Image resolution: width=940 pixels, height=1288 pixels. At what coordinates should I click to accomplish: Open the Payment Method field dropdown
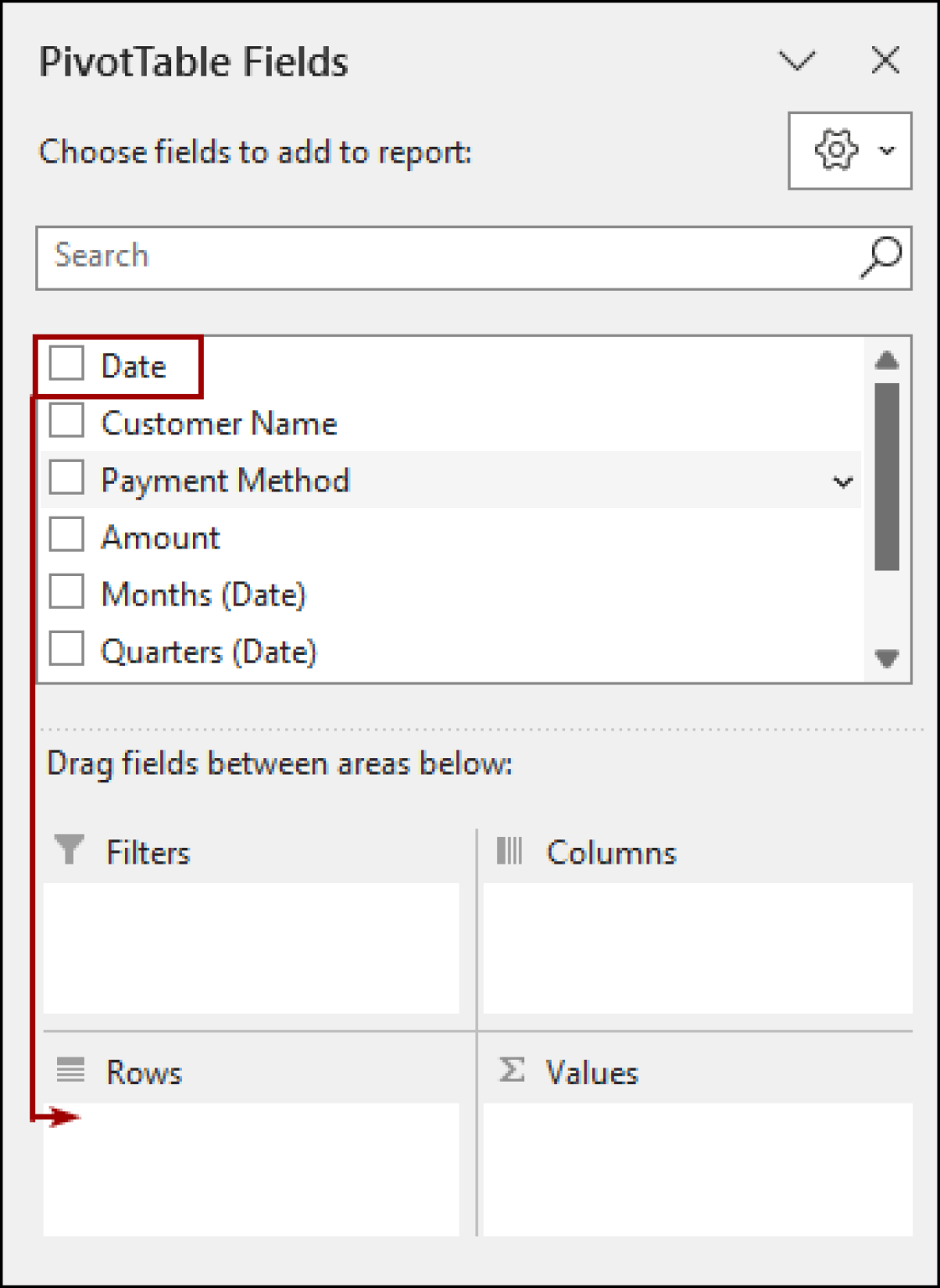(x=844, y=480)
